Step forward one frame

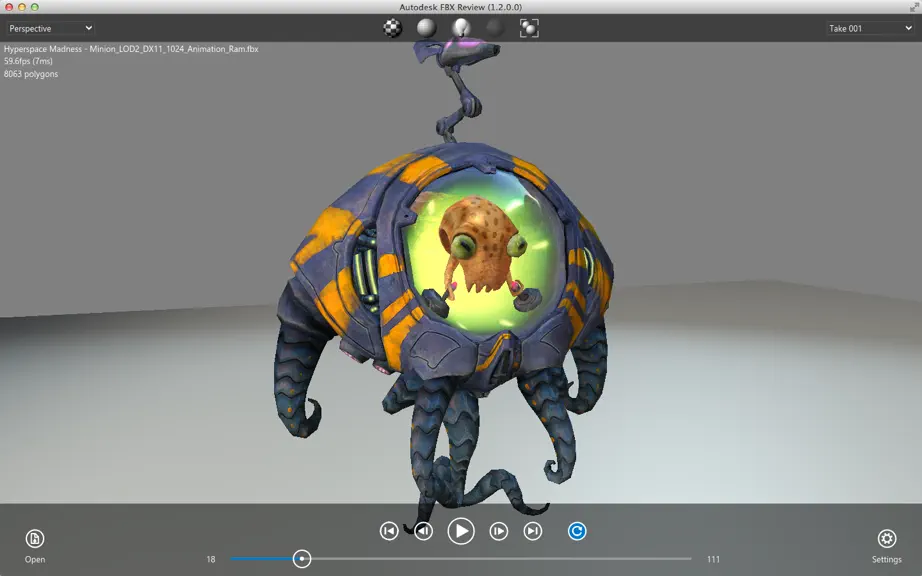pos(499,531)
